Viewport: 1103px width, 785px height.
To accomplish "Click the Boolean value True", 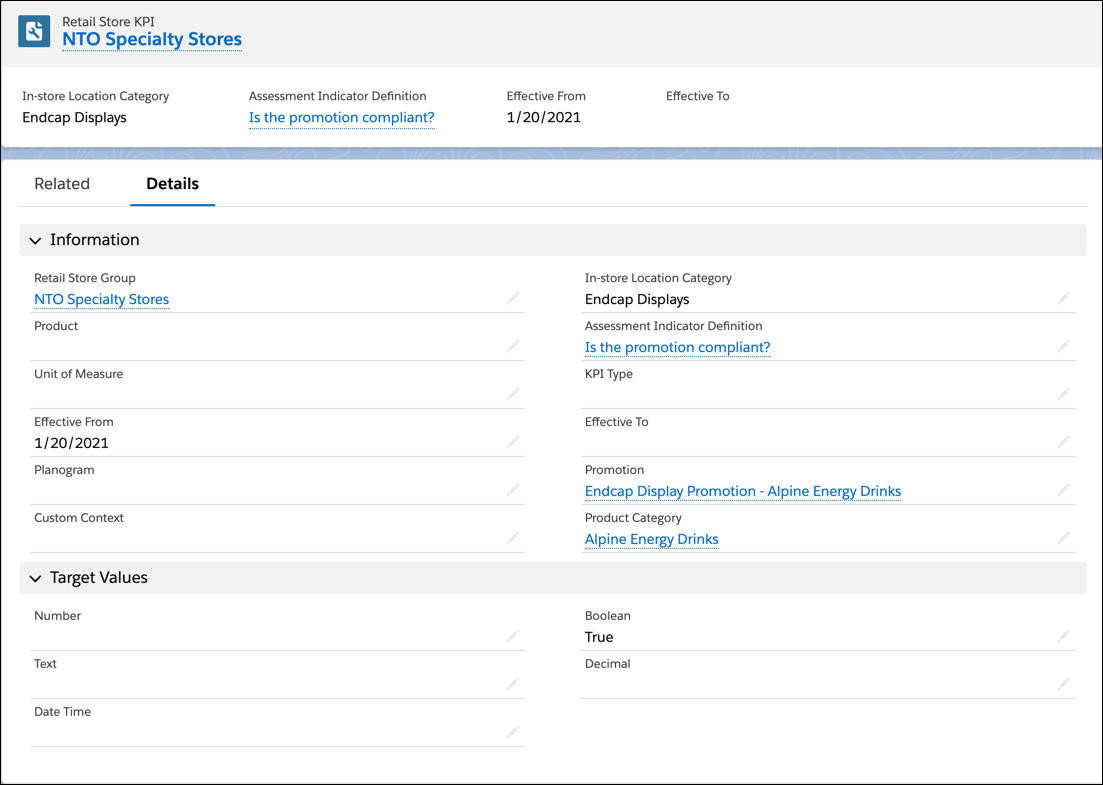I will pos(599,637).
